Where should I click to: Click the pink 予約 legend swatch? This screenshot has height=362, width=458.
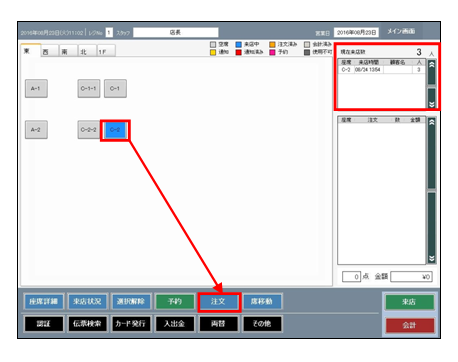click(x=272, y=52)
